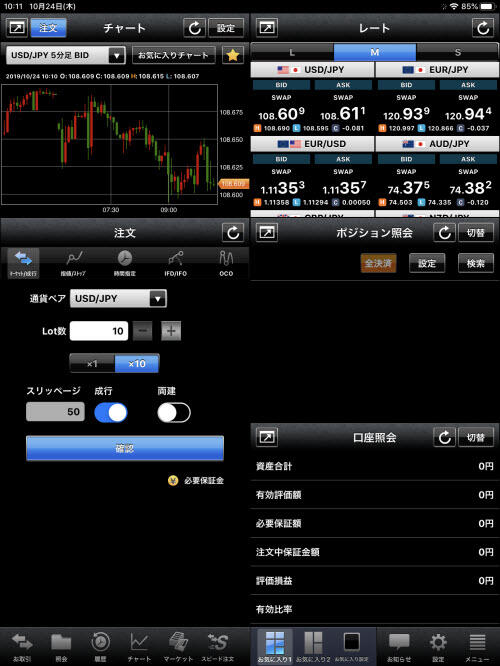Select the EUR/JPY ASK rate 120.944
The height and width of the screenshot is (666, 500).
pos(468,114)
